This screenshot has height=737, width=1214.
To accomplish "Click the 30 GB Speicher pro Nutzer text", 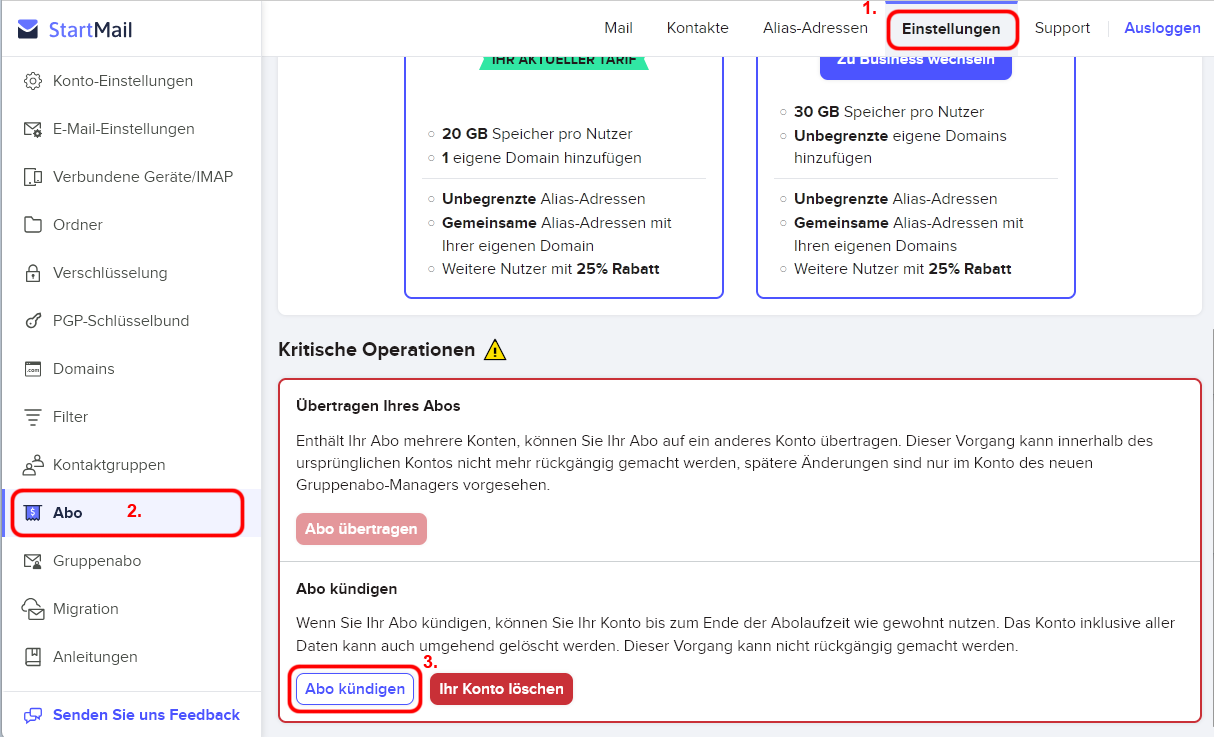I will (x=889, y=112).
